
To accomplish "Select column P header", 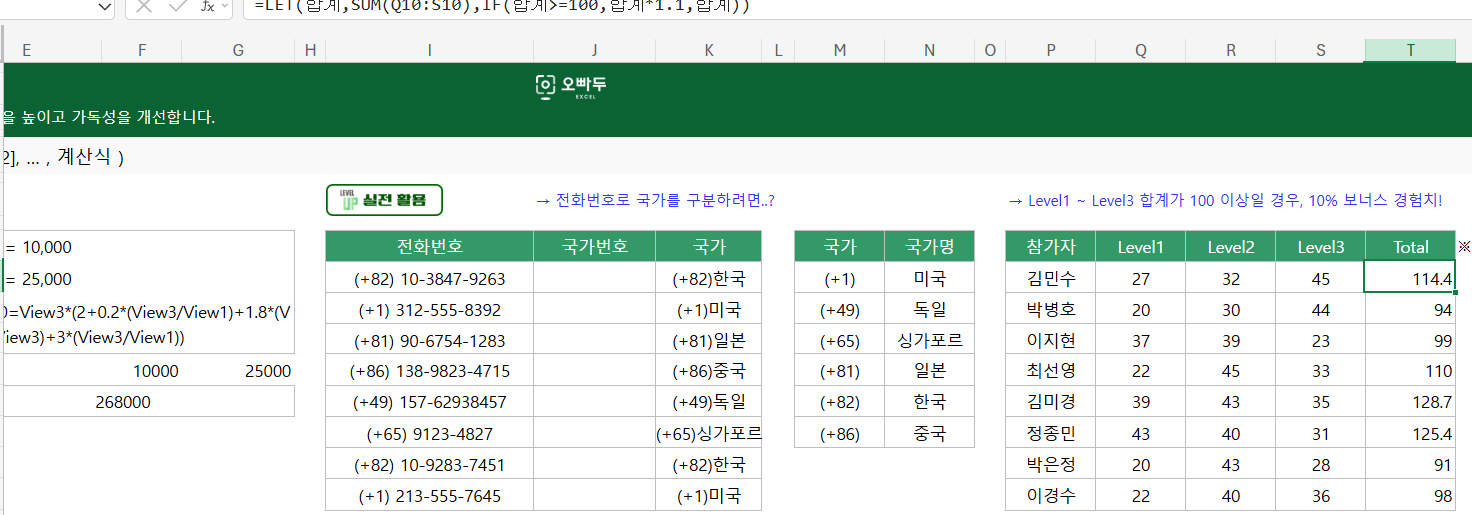I will coord(1050,50).
